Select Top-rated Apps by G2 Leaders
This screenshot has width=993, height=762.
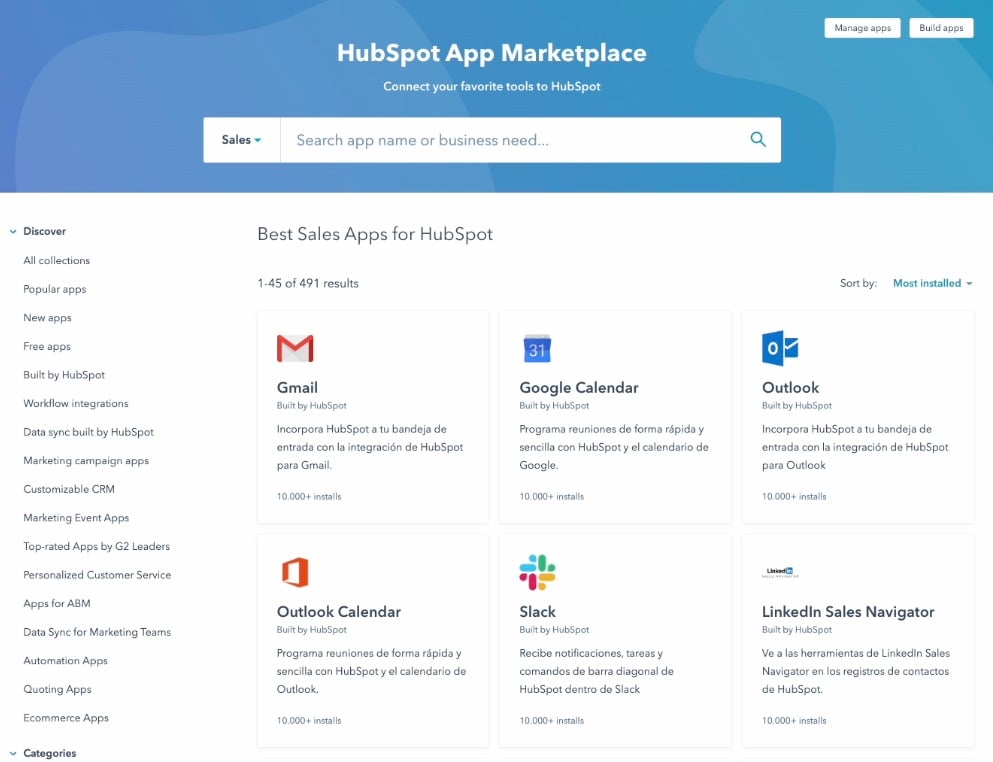[96, 546]
